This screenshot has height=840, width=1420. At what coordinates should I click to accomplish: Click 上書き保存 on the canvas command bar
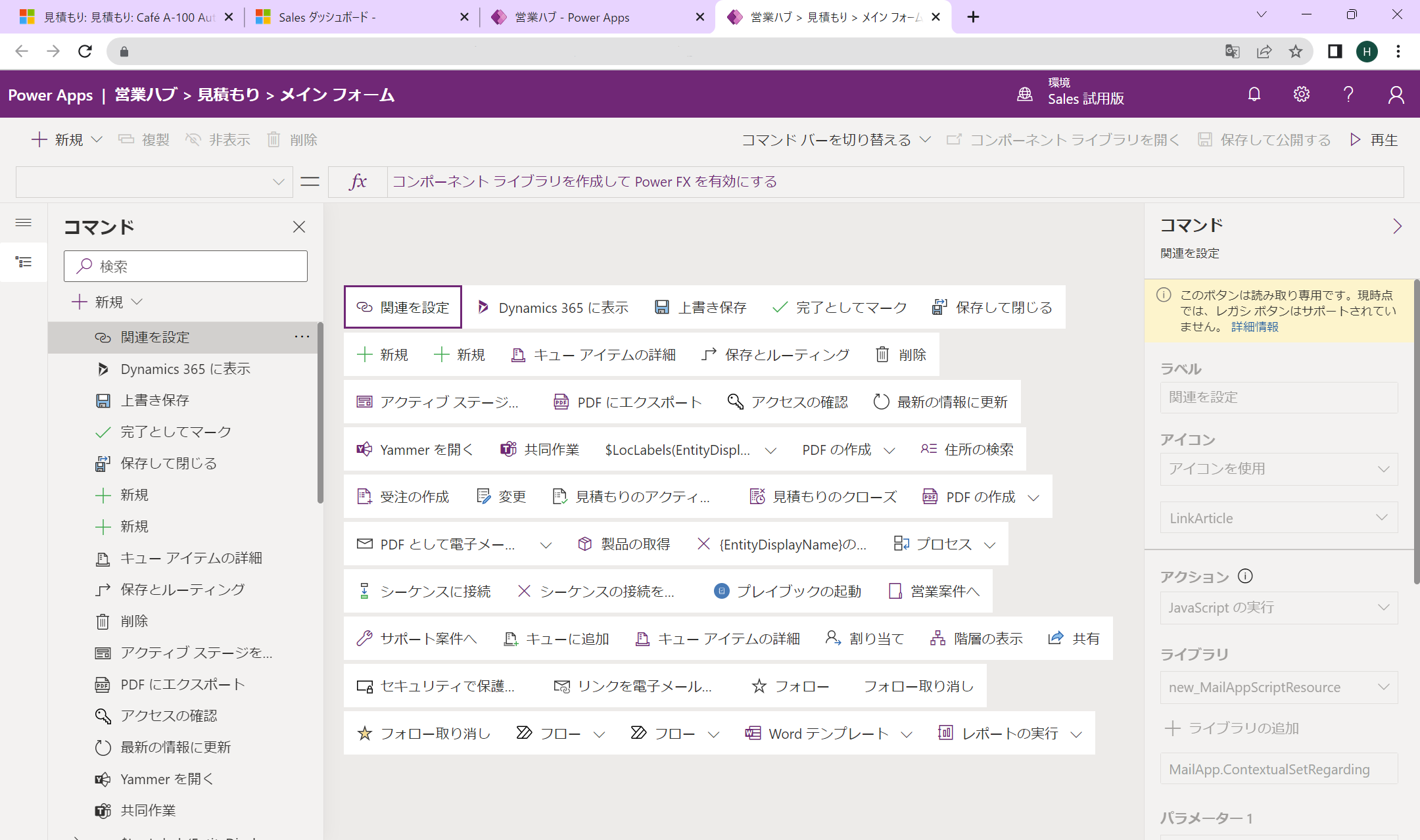click(701, 307)
